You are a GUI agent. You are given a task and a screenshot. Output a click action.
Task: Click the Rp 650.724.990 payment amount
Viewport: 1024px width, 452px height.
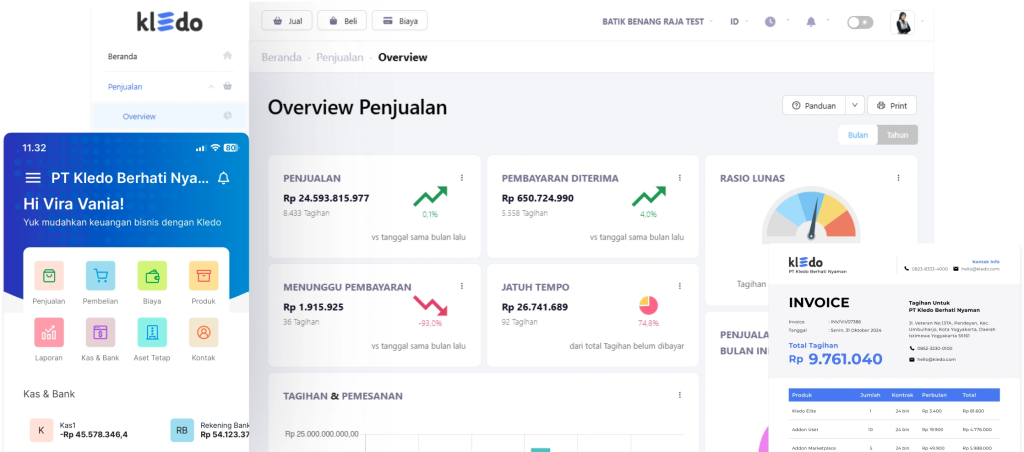coord(537,199)
